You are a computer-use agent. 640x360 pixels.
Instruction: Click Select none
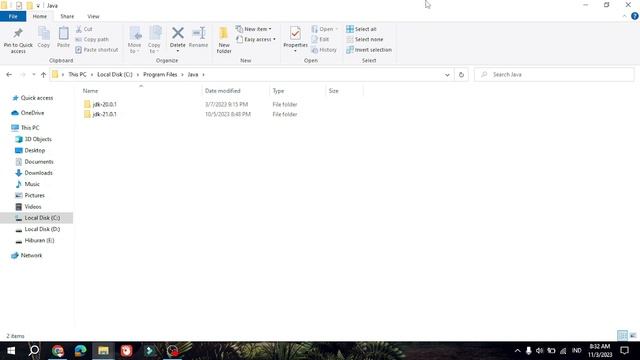click(x=364, y=40)
